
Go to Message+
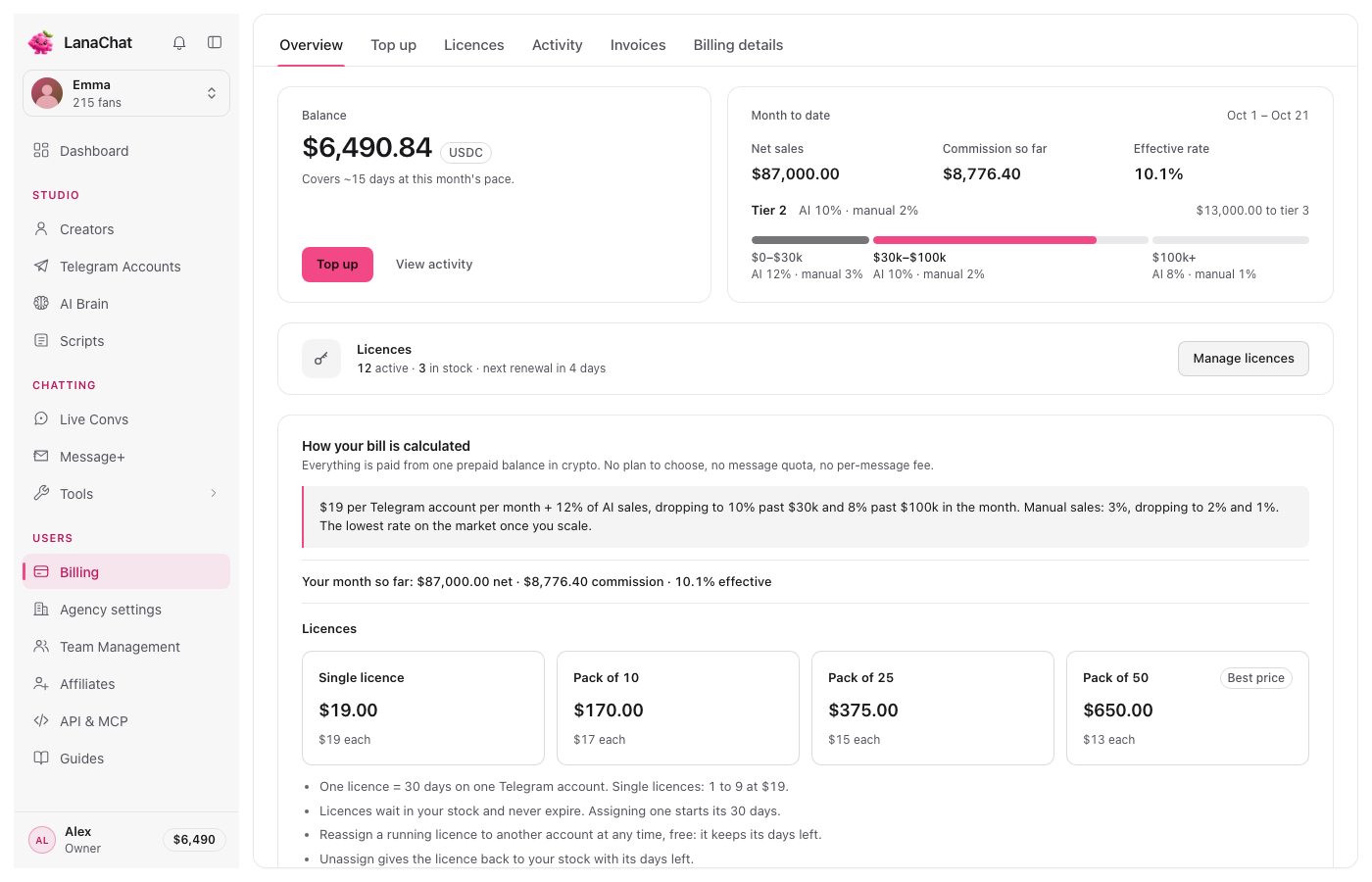click(x=126, y=456)
